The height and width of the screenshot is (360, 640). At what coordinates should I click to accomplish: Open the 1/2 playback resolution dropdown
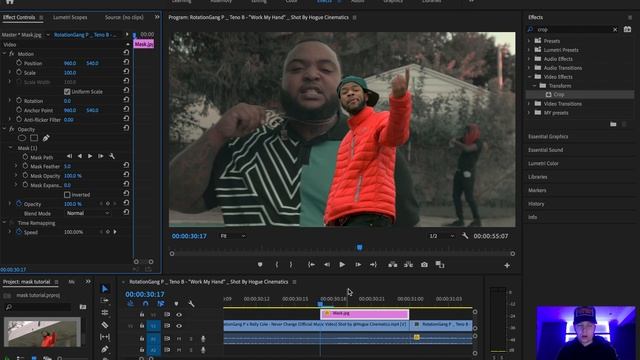441,236
